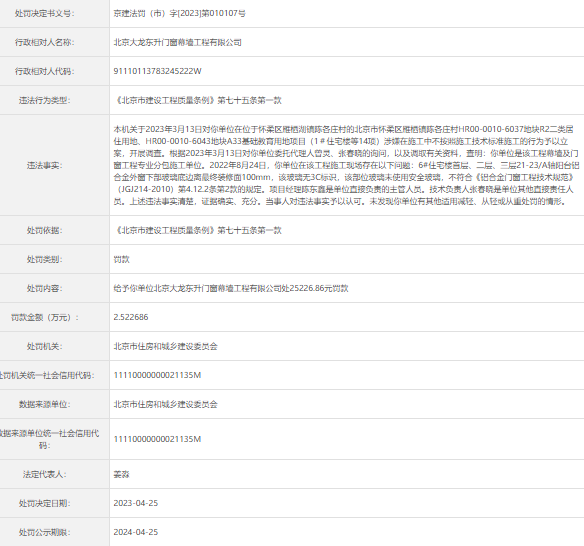The image size is (584, 546).
Task: Click the penalty content with 25226.86元
Action: coord(231,288)
